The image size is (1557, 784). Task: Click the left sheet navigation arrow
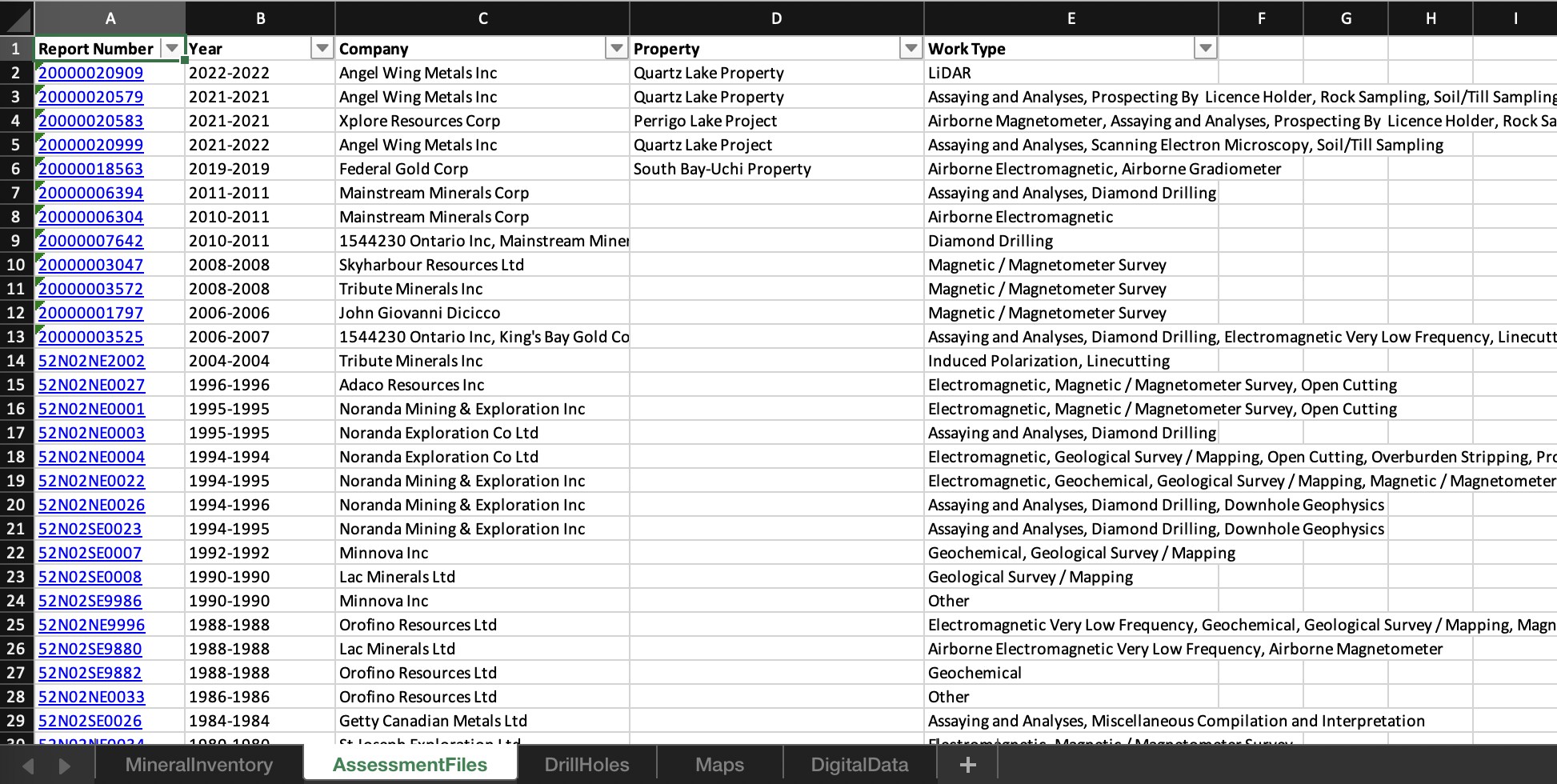(29, 765)
